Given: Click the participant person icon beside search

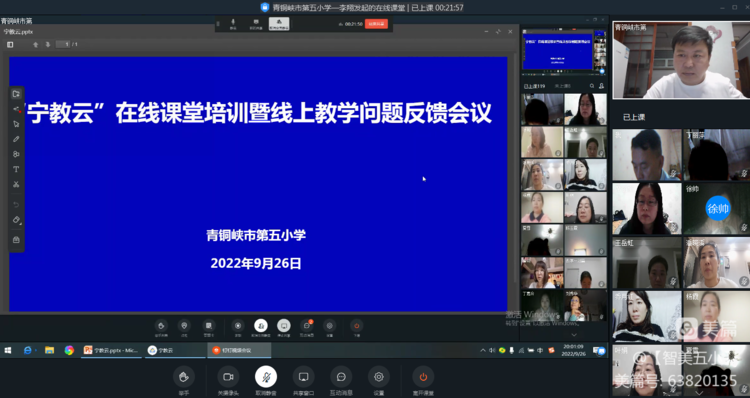Looking at the screenshot, I should coord(601,86).
